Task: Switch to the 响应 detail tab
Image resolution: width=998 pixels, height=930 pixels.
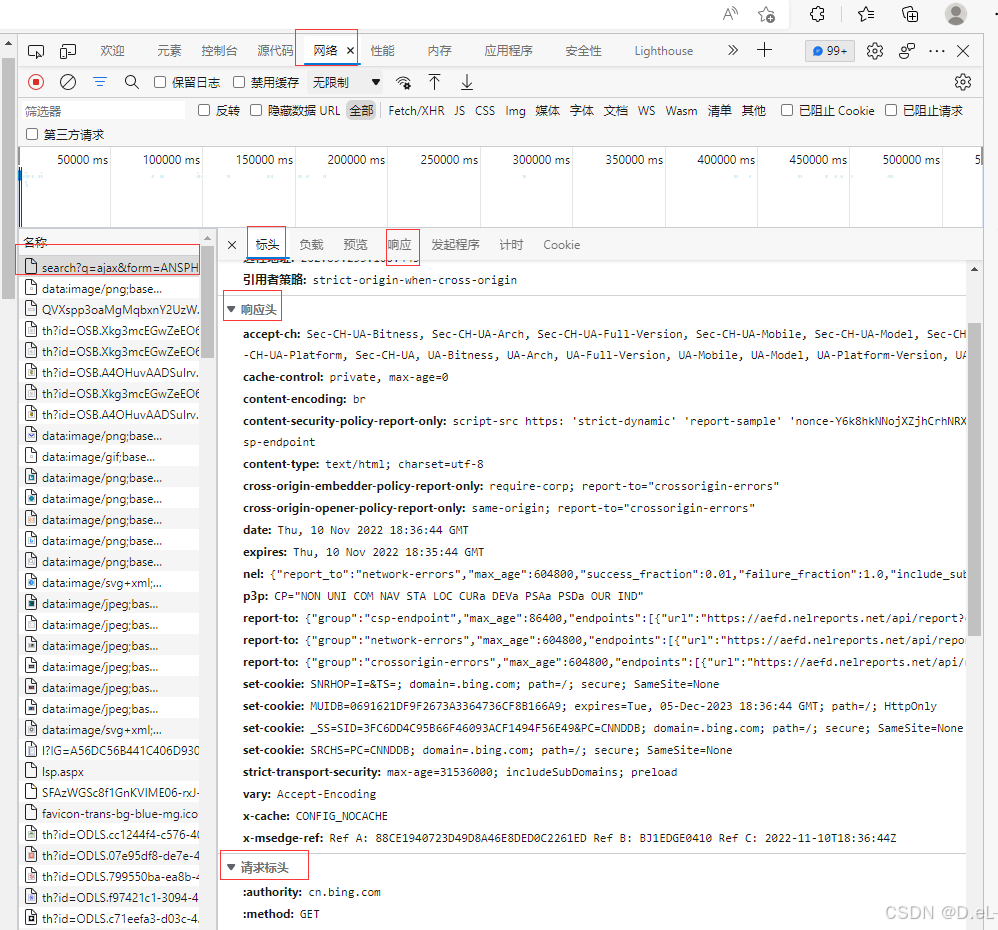Action: [x=400, y=245]
